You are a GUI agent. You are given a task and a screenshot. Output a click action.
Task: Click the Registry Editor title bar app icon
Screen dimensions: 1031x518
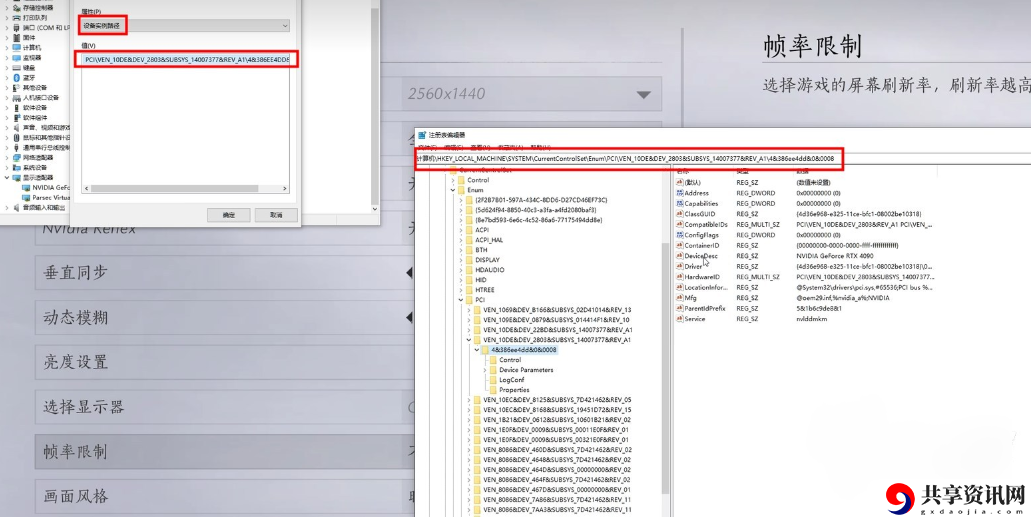[422, 135]
